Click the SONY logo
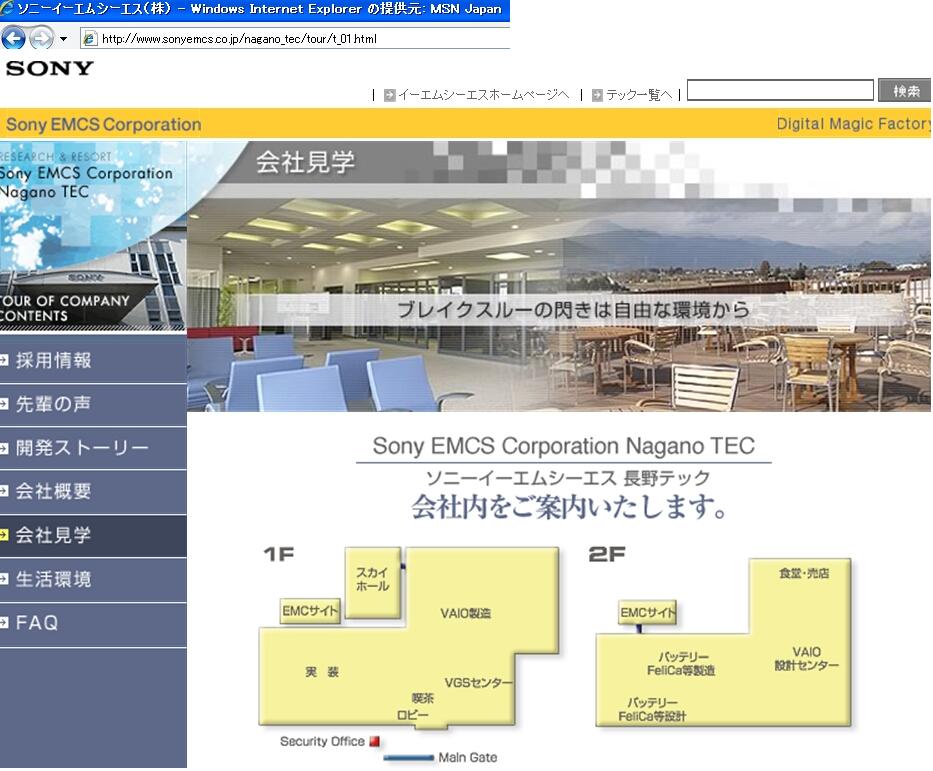This screenshot has height=771, width=933. [x=50, y=68]
